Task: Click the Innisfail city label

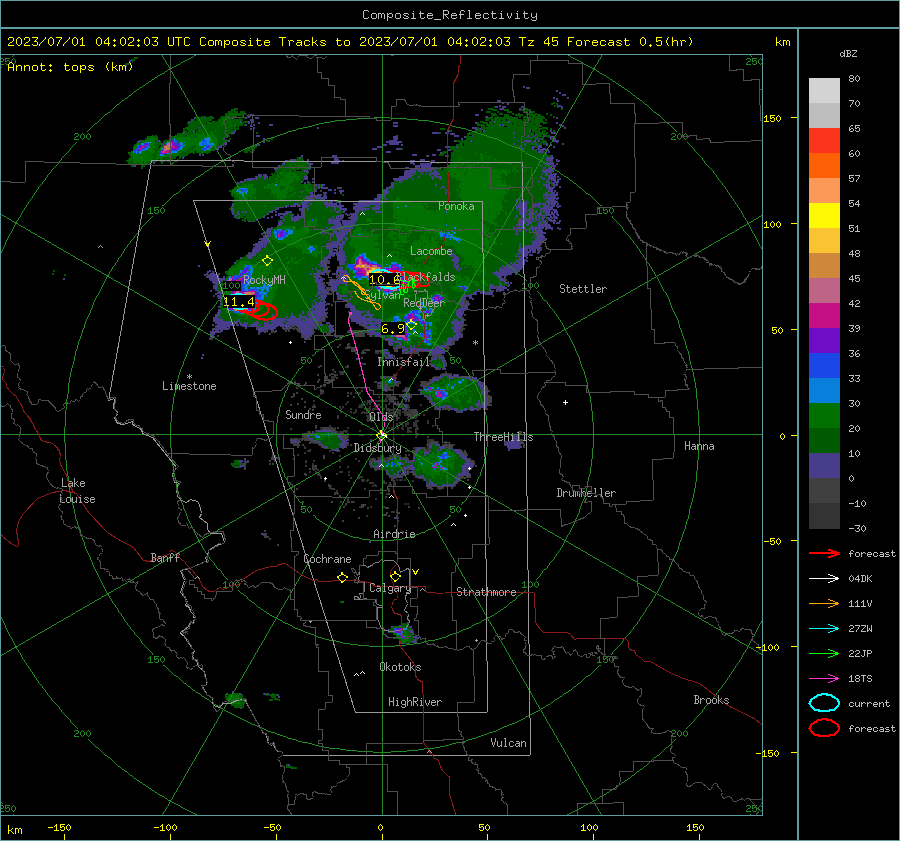Action: point(404,362)
